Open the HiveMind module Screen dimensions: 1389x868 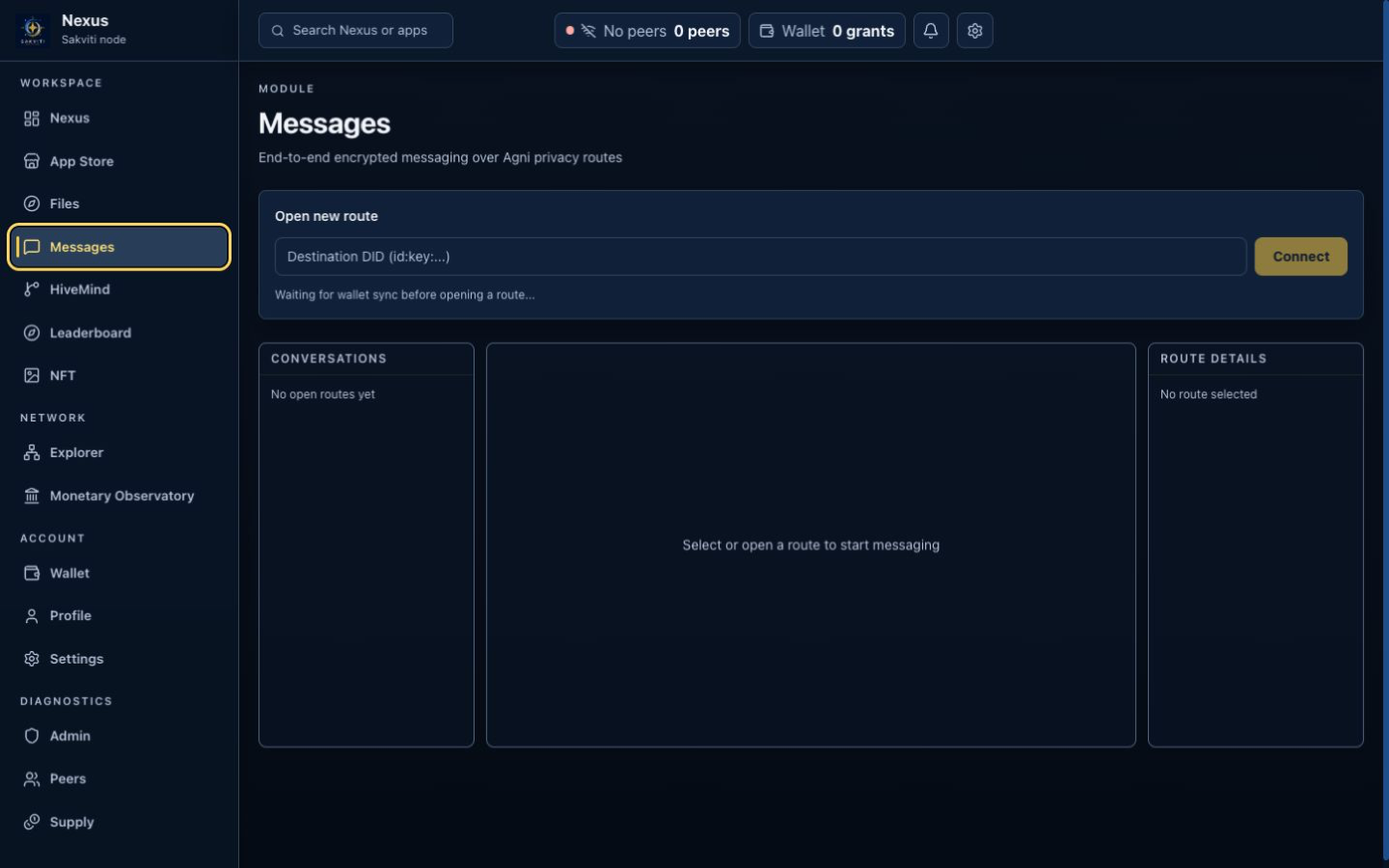pos(119,289)
